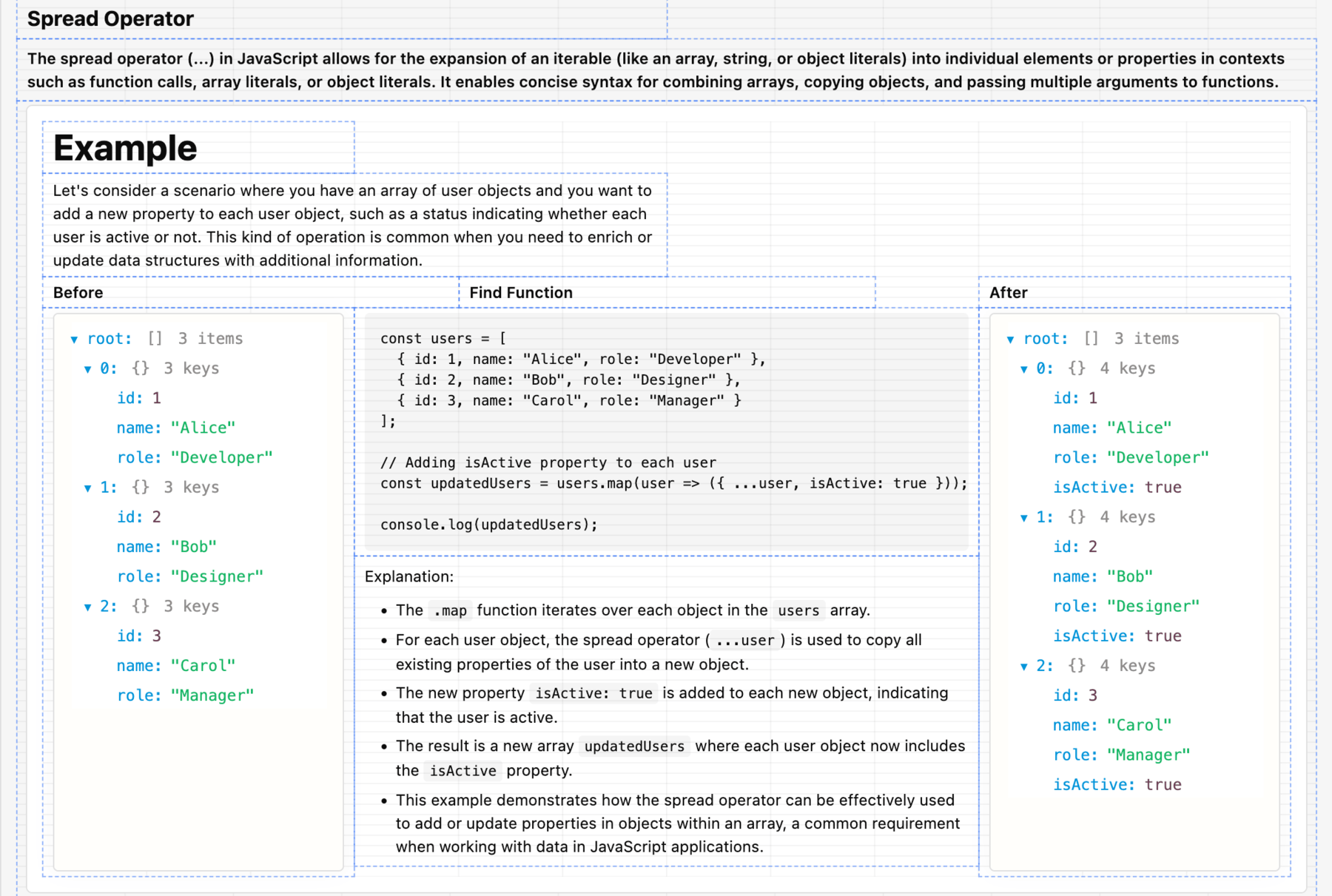Click the inline isActive: true snippet
The height and width of the screenshot is (896, 1332).
593,693
